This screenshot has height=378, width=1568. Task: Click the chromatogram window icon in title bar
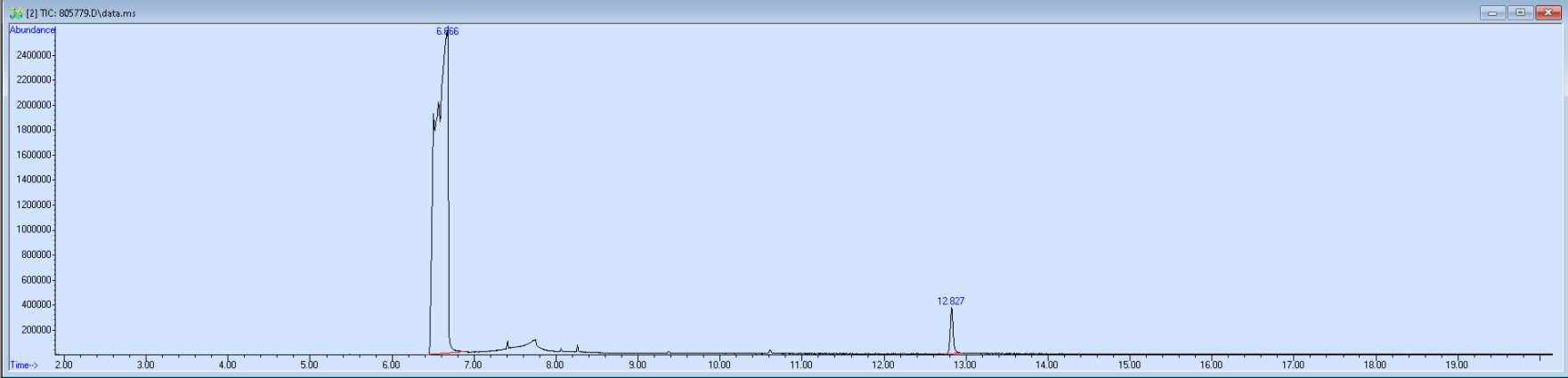click(15, 13)
